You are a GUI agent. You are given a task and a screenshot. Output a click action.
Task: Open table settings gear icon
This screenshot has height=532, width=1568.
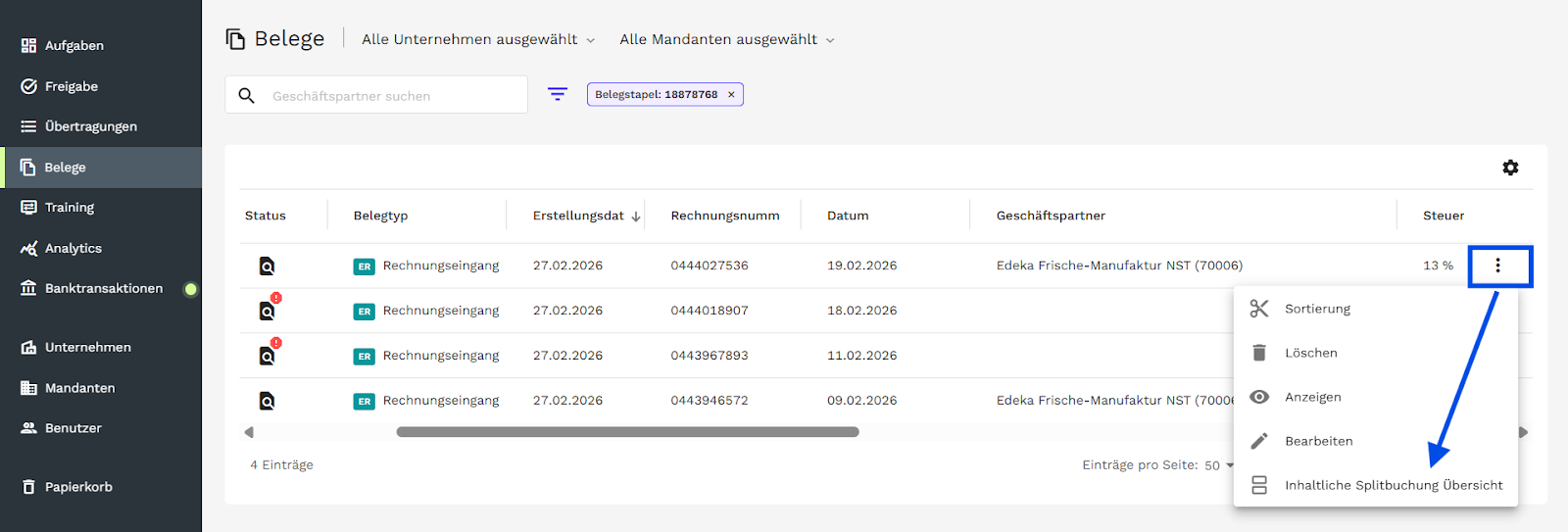[x=1510, y=168]
